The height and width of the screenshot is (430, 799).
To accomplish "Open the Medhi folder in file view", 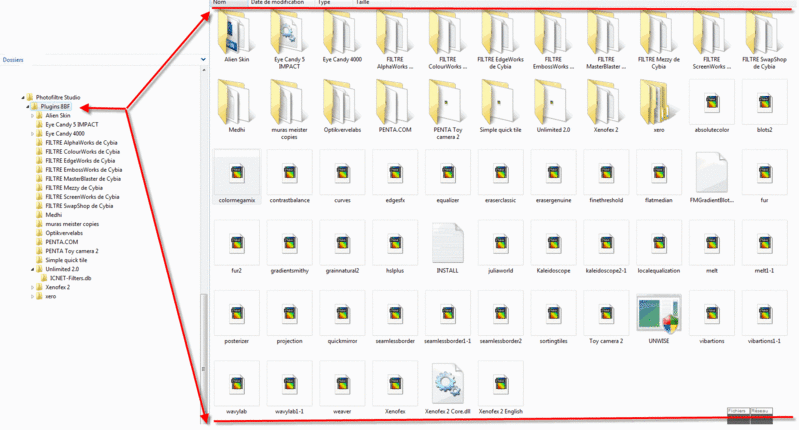I will 236,102.
